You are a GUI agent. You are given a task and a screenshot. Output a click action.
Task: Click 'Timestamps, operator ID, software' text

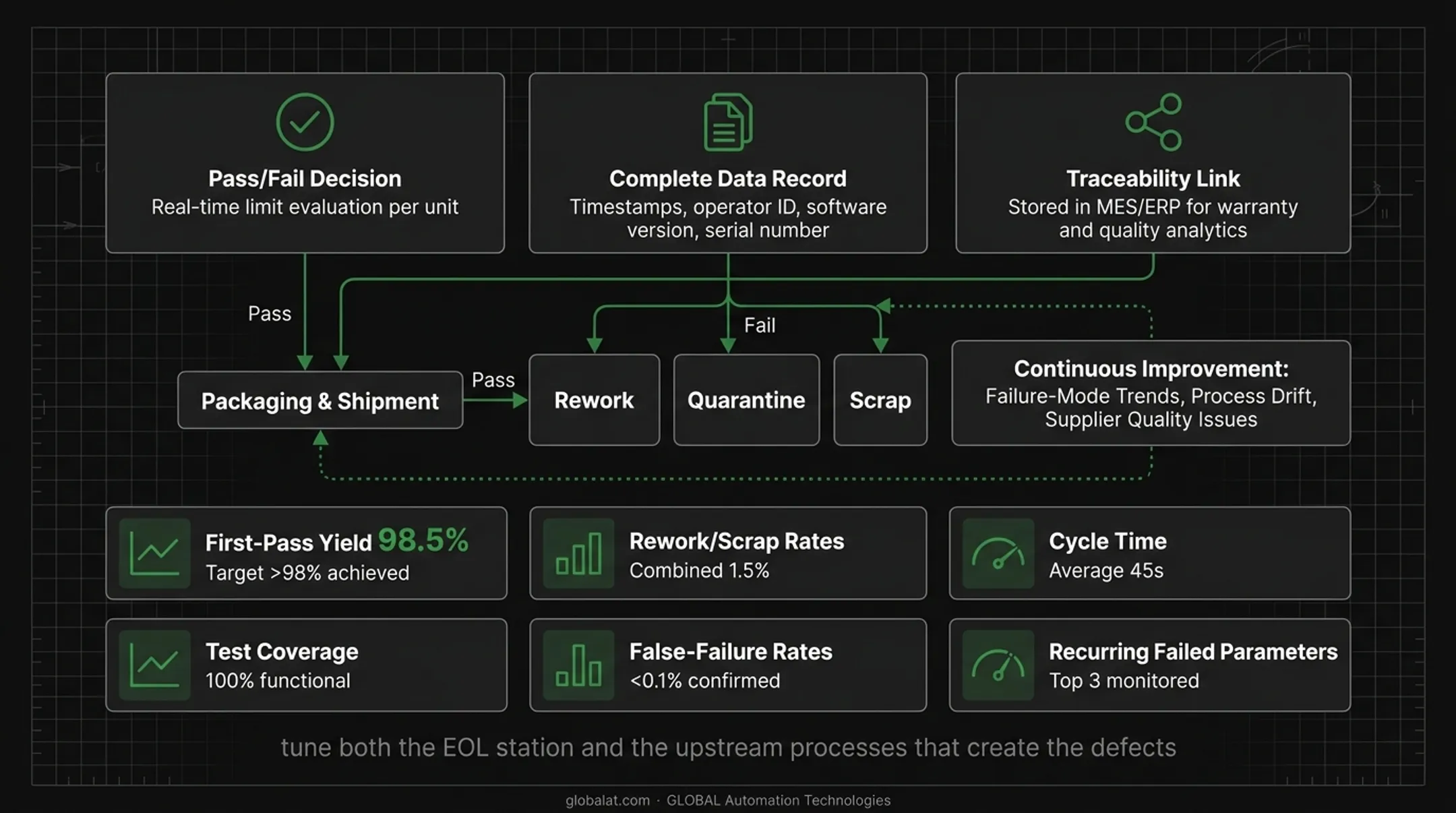click(x=728, y=207)
